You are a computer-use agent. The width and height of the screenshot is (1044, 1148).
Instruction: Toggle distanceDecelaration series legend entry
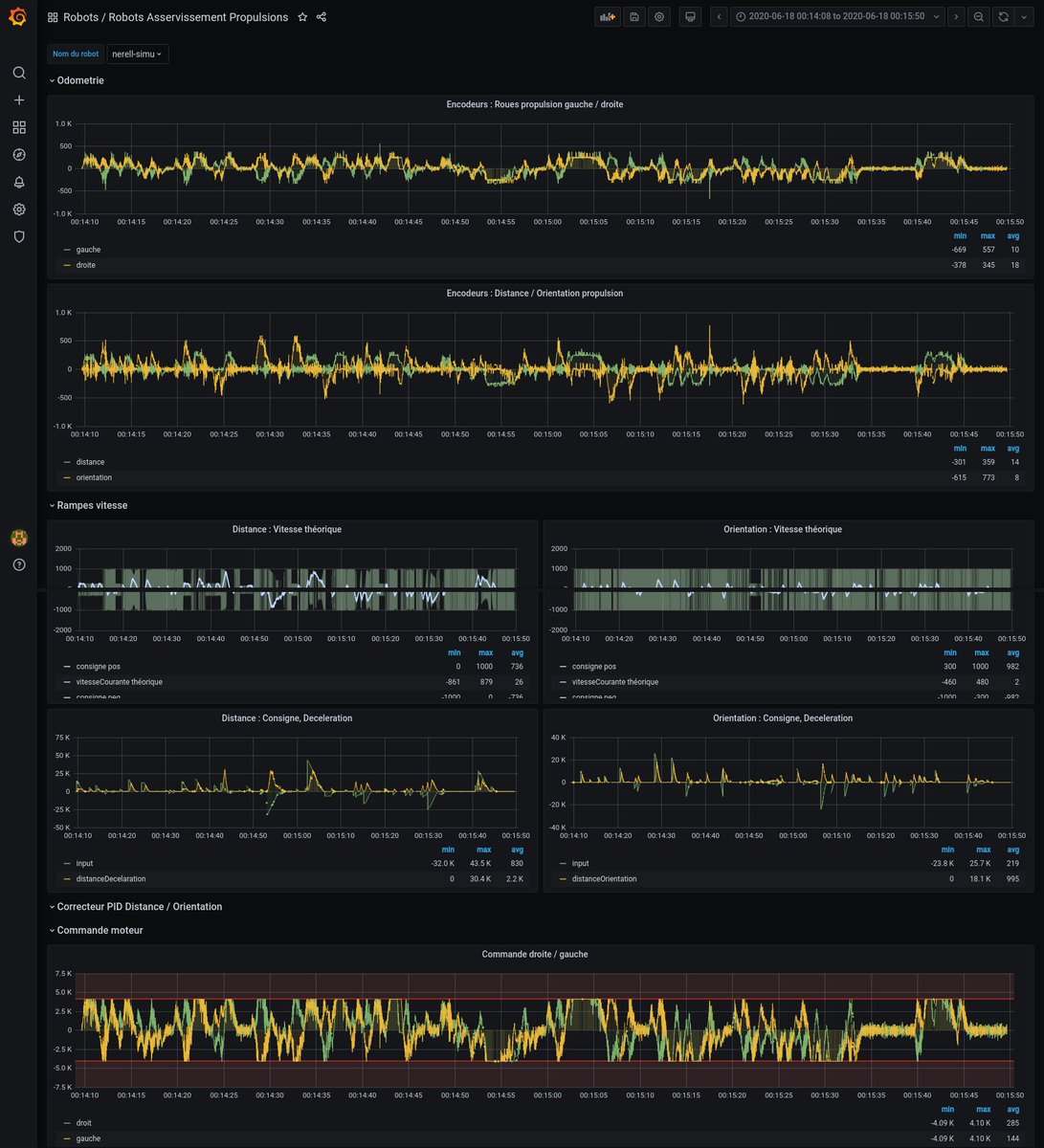click(111, 879)
